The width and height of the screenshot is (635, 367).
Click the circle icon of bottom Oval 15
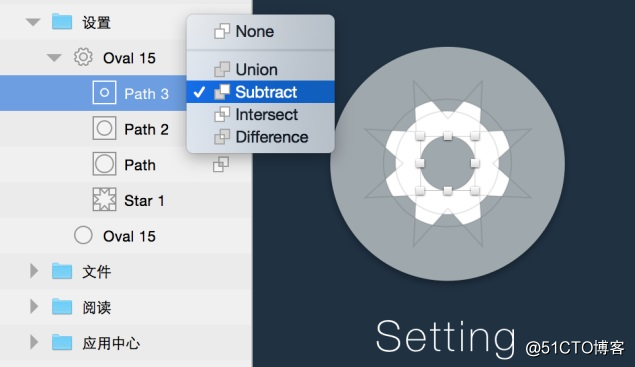83,235
